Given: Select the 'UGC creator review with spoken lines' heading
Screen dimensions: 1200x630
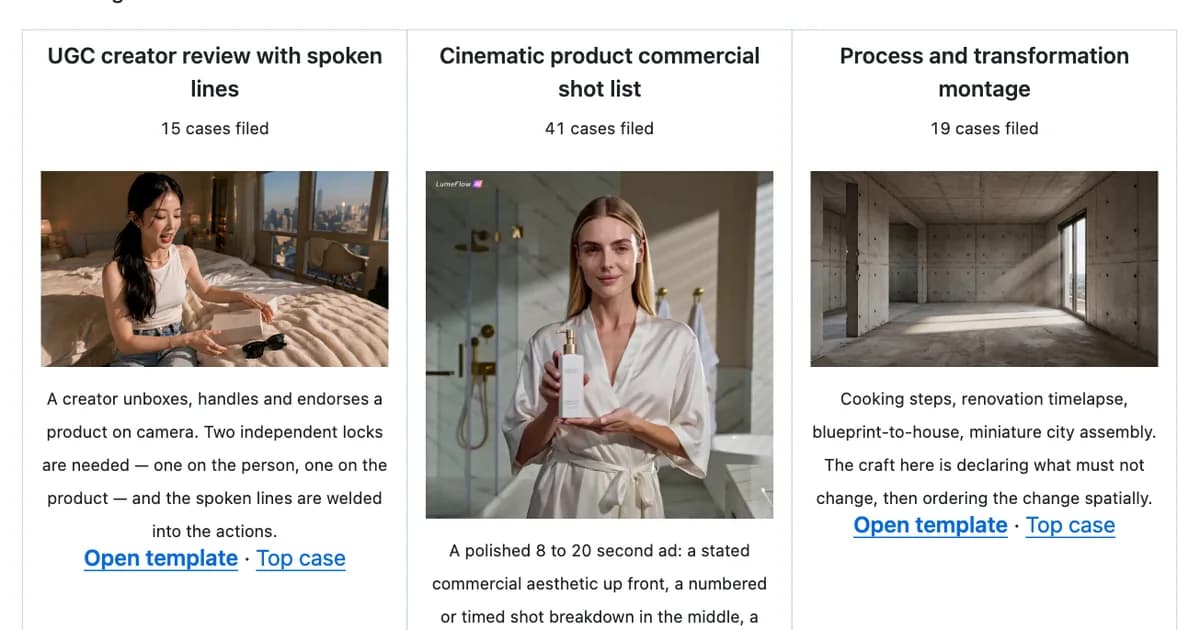Looking at the screenshot, I should (215, 72).
